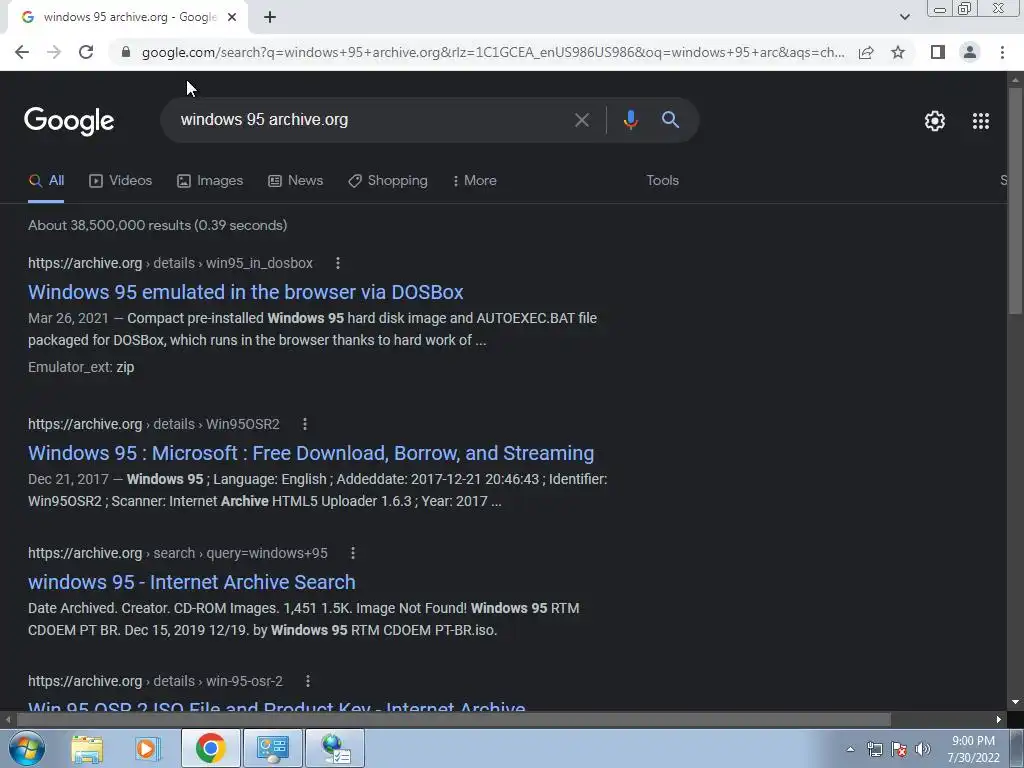Click the padlock site info icon
Image resolution: width=1024 pixels, height=768 pixels.
[x=126, y=52]
